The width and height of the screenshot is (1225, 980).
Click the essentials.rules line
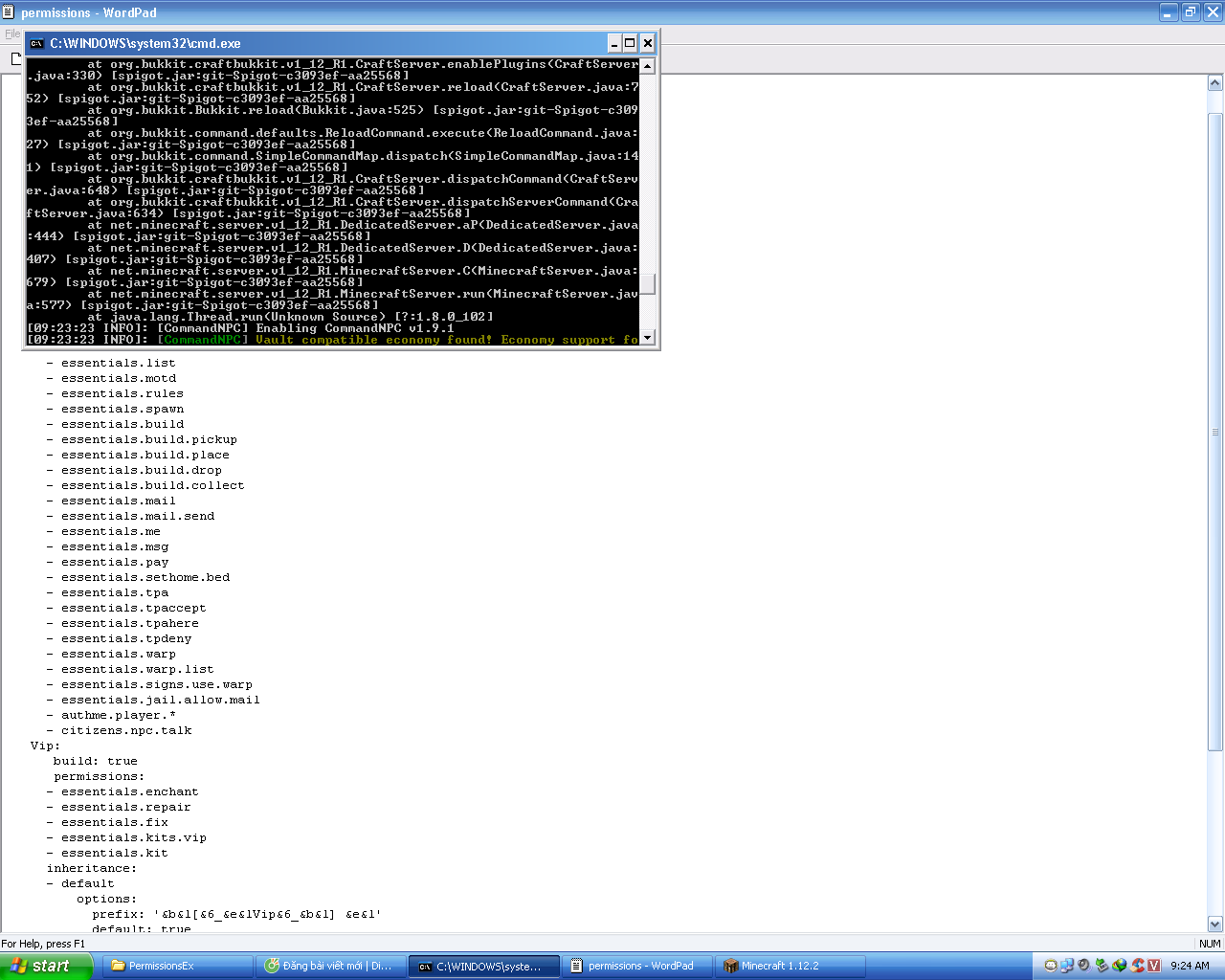coord(115,393)
